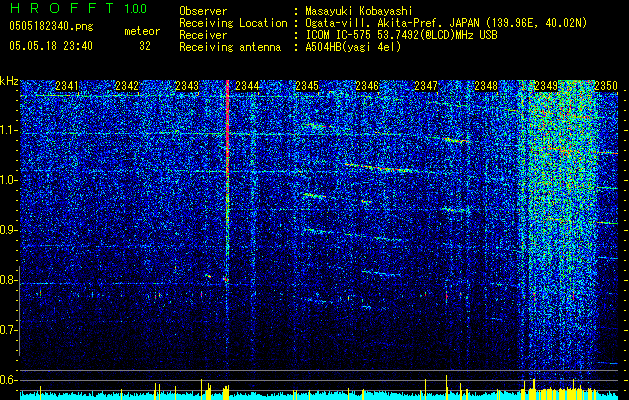Viewport: 629px width, 400px height.
Task: Select the filename 0505182340.png
Action: 51,26
